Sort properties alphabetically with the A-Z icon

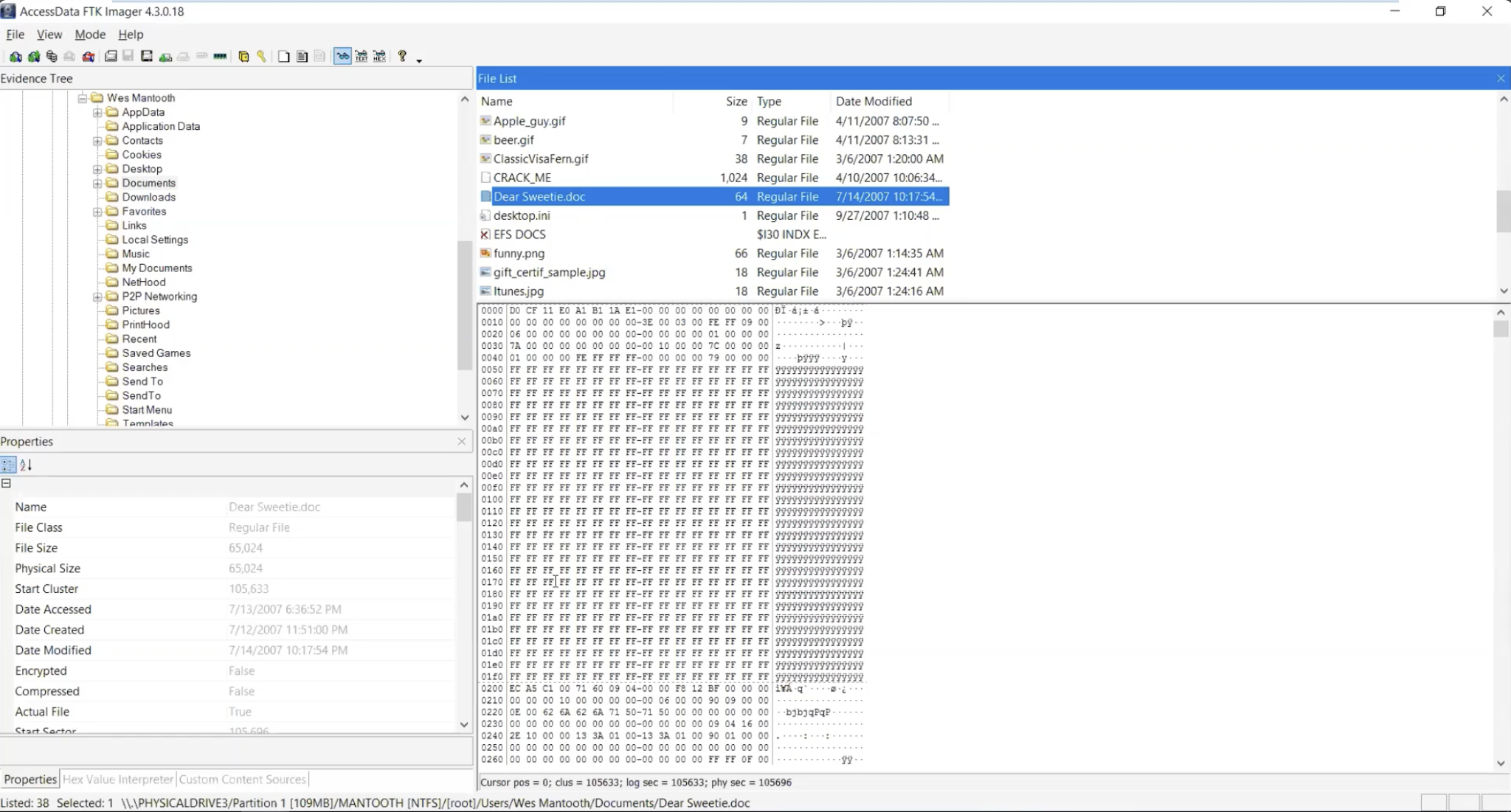(x=26, y=465)
